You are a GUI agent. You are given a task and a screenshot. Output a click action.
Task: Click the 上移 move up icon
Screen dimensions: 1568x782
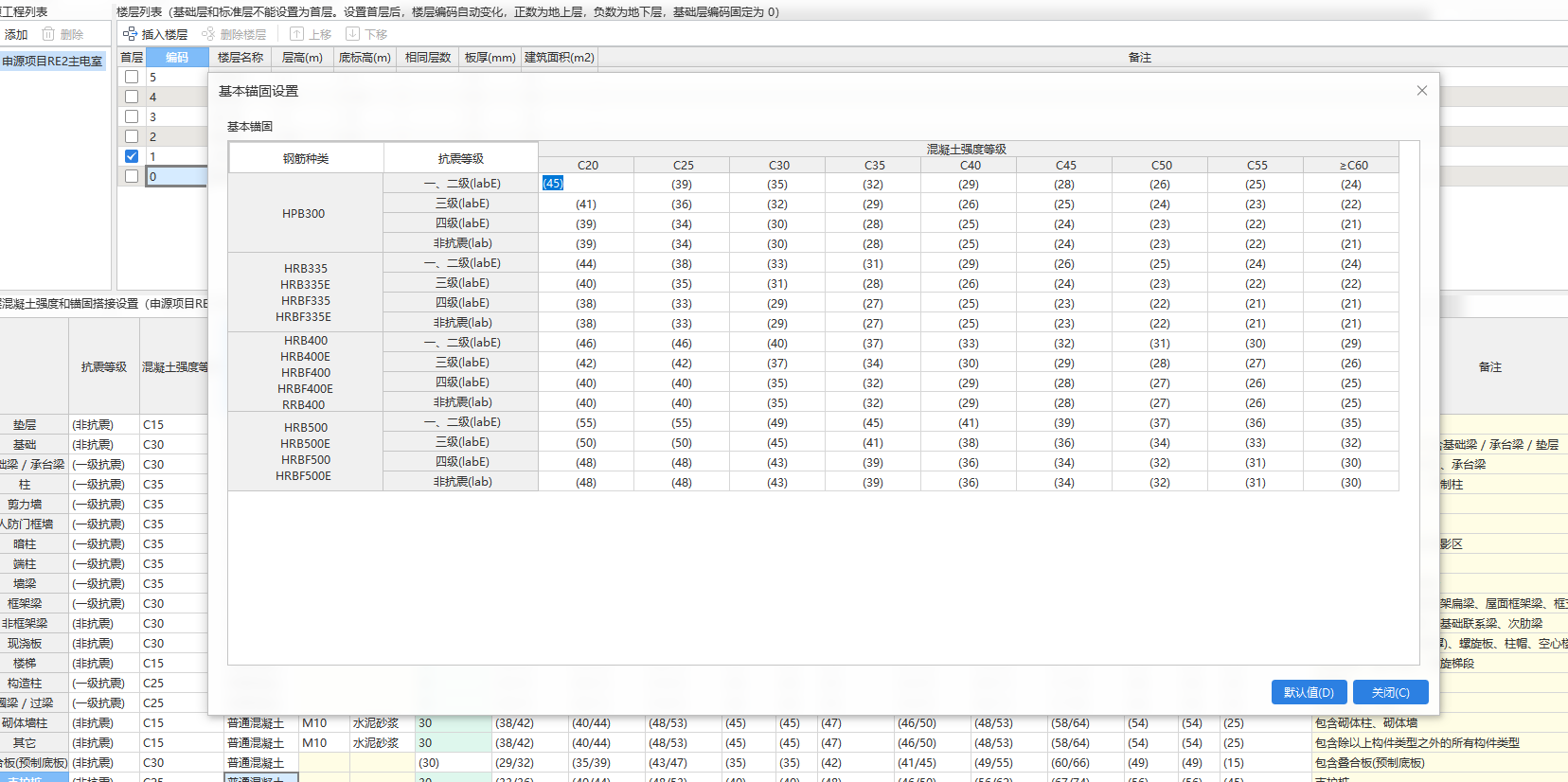click(x=296, y=34)
